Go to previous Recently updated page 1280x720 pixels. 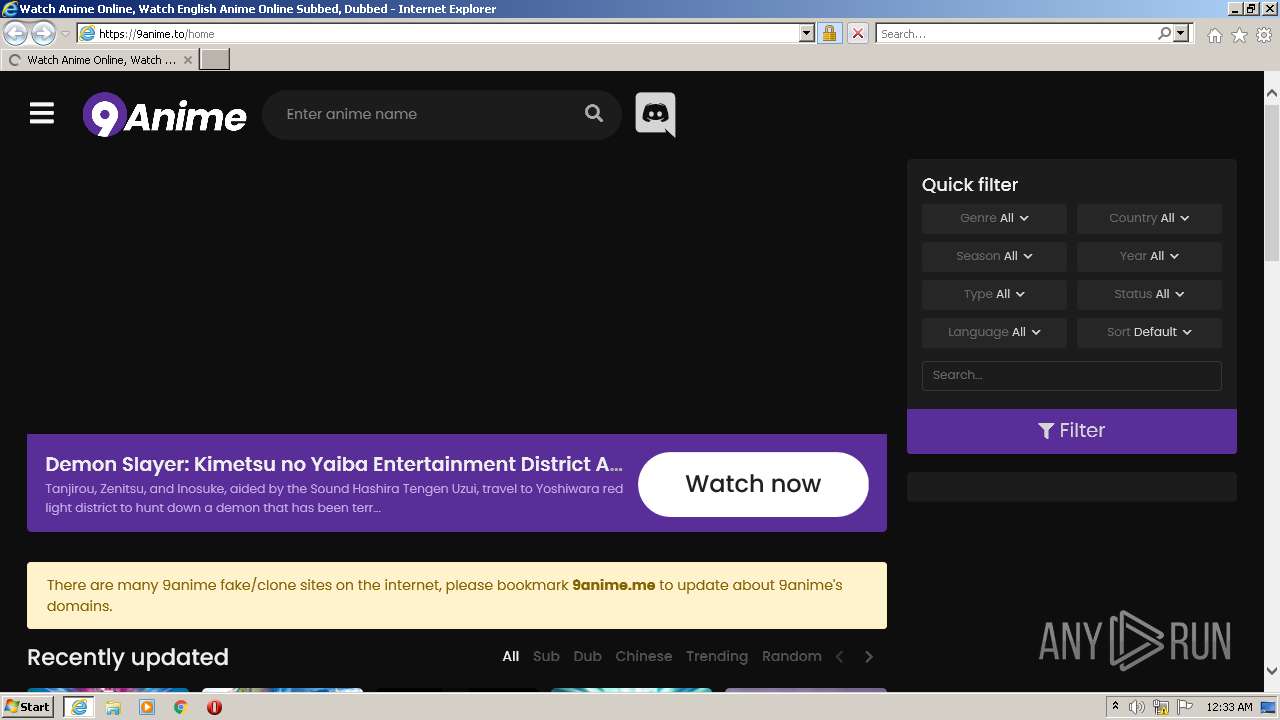click(840, 657)
